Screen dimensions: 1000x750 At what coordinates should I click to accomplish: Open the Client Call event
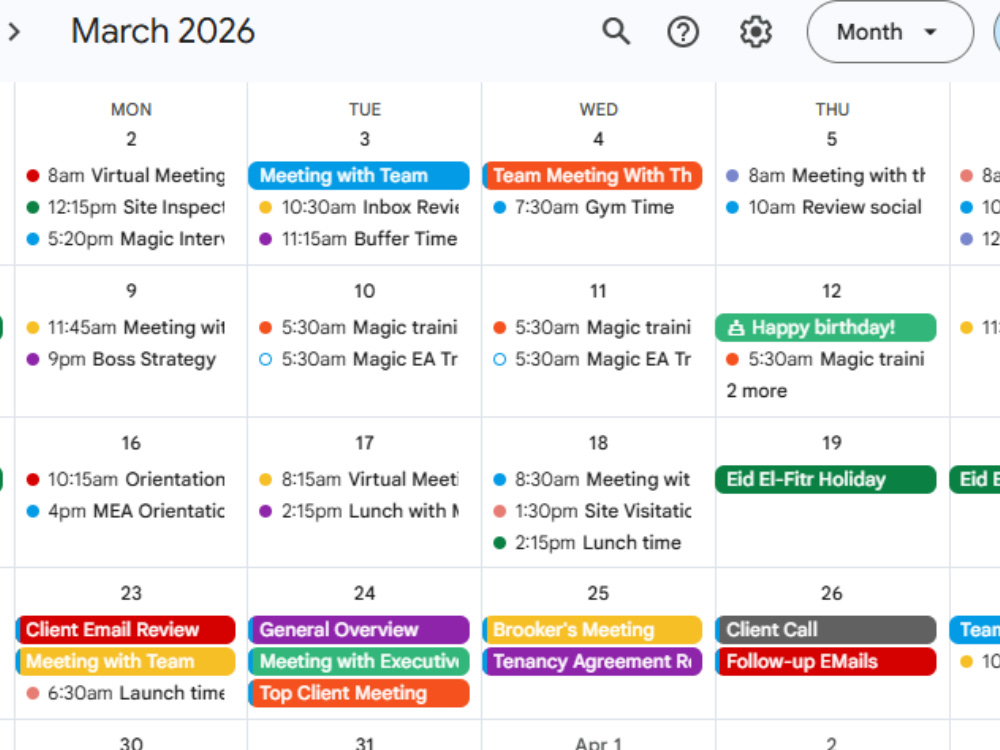[x=826, y=629]
